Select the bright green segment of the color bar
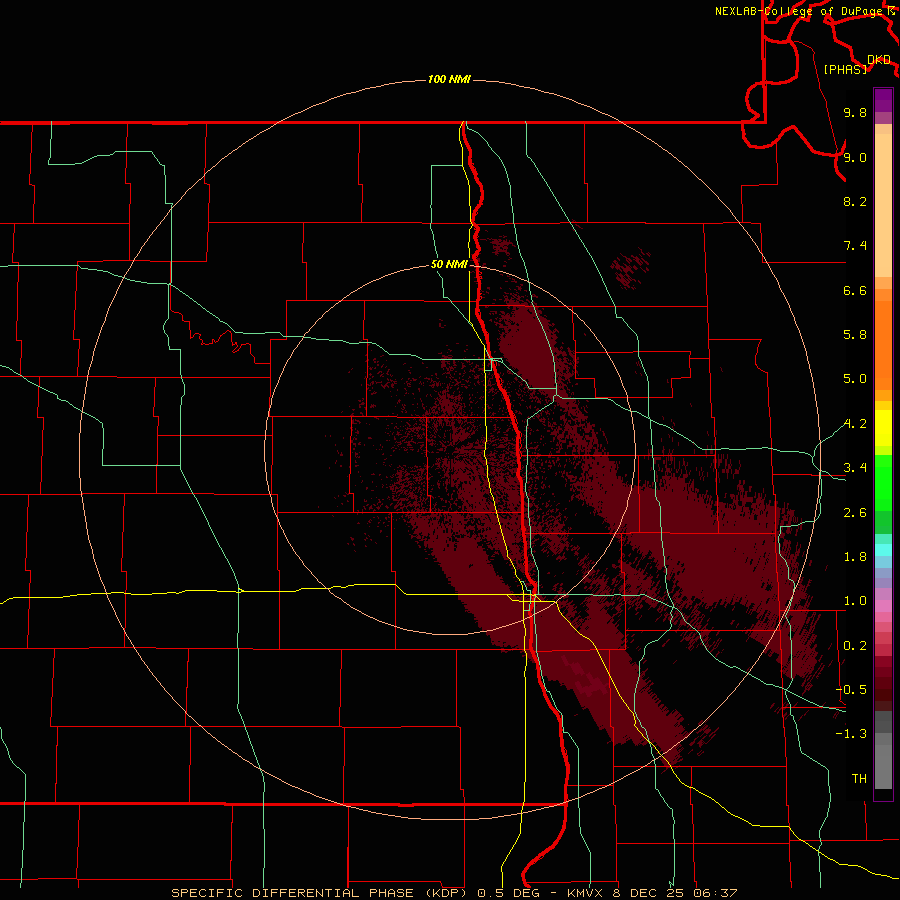The width and height of the screenshot is (900, 900). tap(883, 483)
